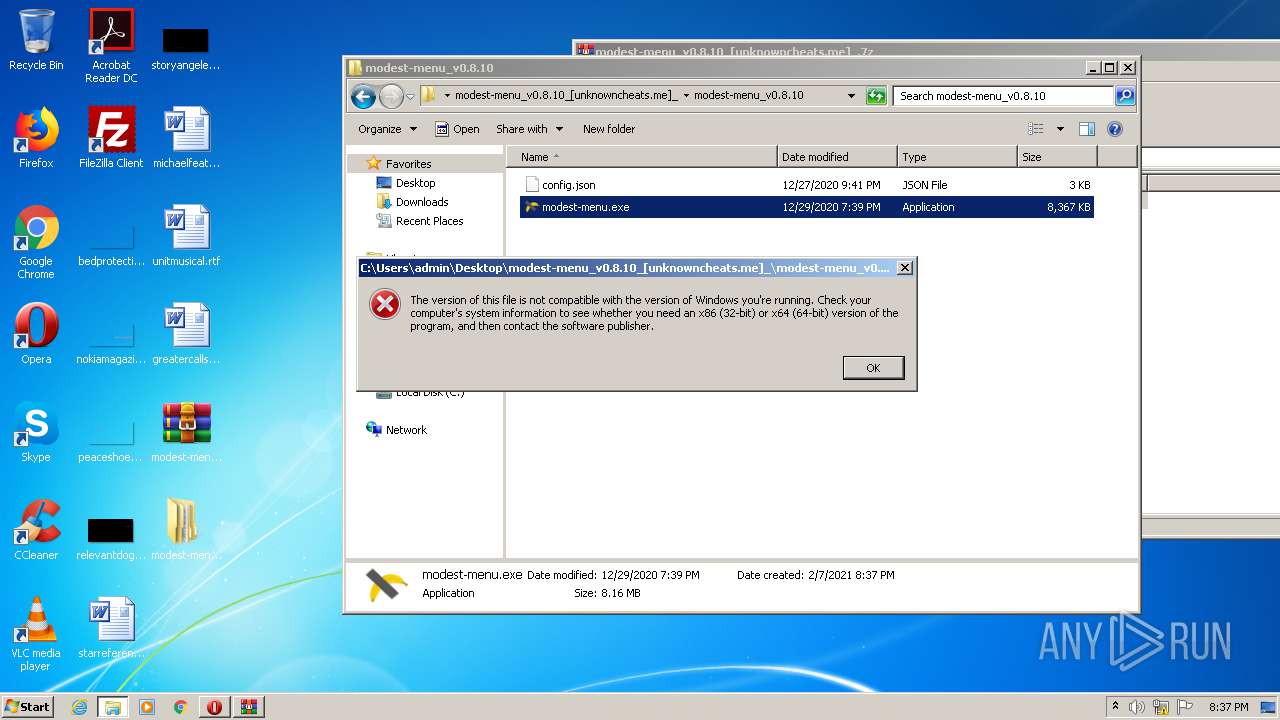Viewport: 1280px width, 720px height.
Task: Open the address bar history dropdown
Action: point(851,96)
